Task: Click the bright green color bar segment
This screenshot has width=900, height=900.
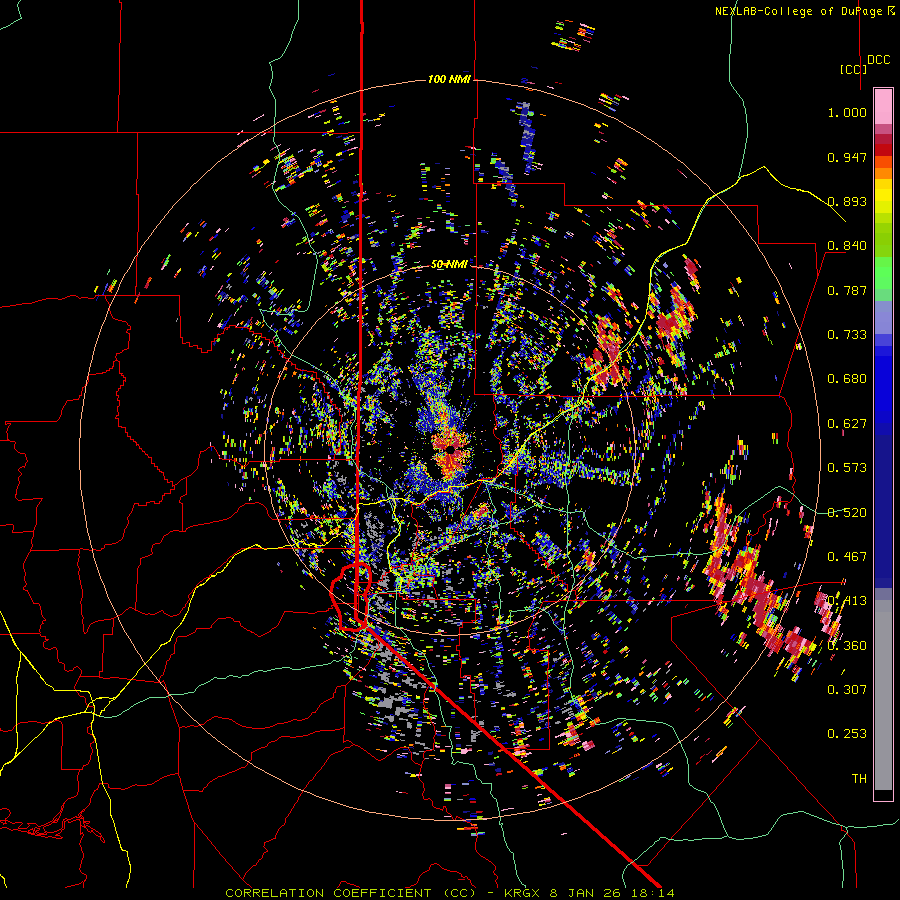Action: click(883, 274)
